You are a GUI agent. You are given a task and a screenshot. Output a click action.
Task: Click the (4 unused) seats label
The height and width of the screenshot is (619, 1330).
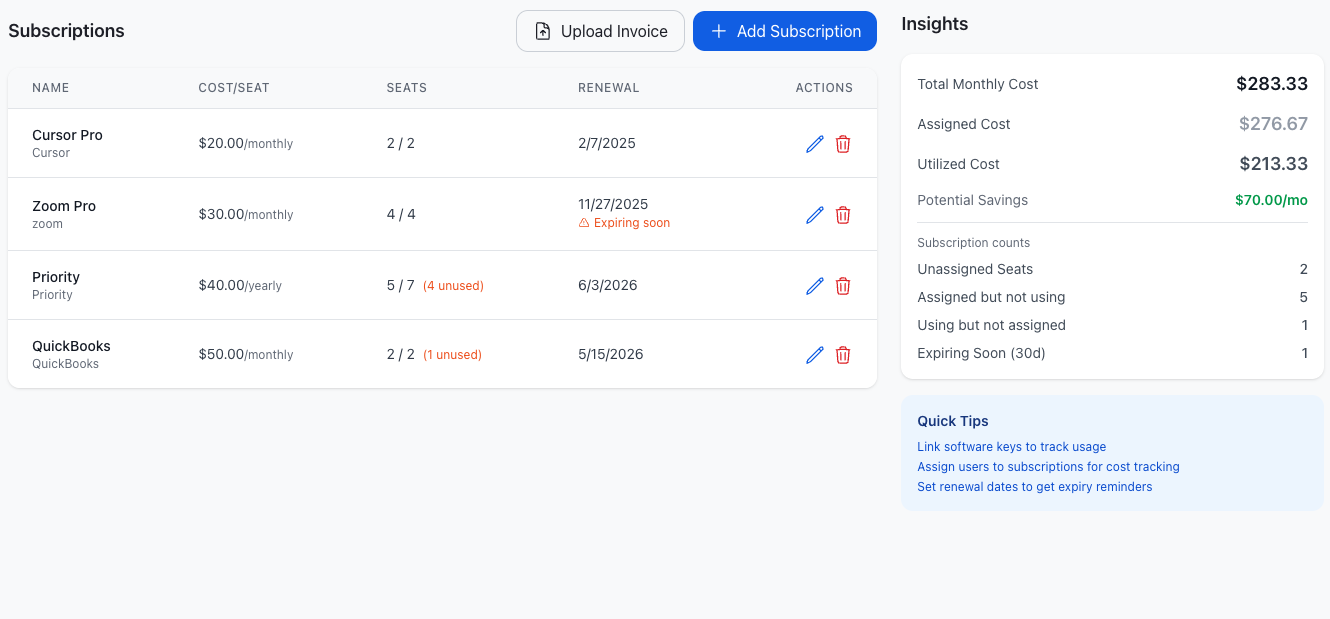pyautogui.click(x=453, y=285)
